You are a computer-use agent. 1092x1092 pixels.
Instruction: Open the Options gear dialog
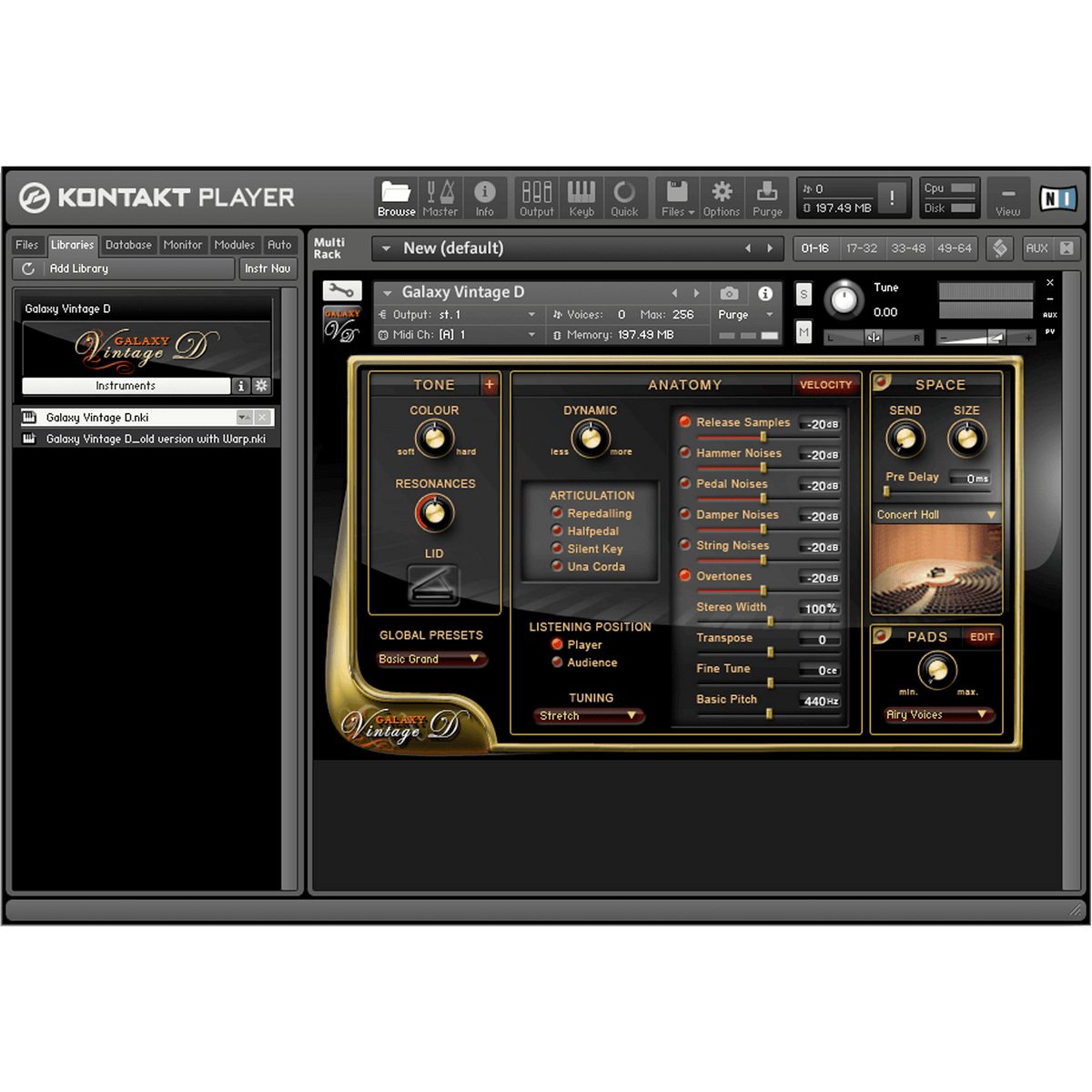tap(722, 197)
